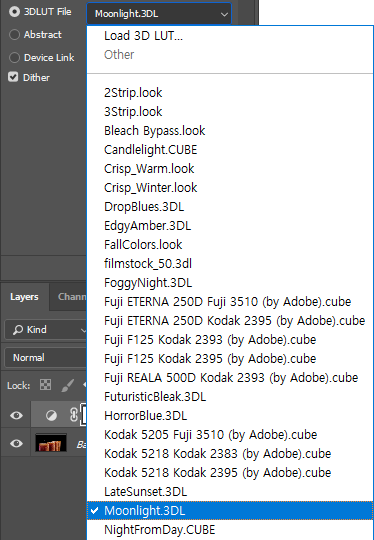Choose Crisp_Warm.look preset

(230, 168)
